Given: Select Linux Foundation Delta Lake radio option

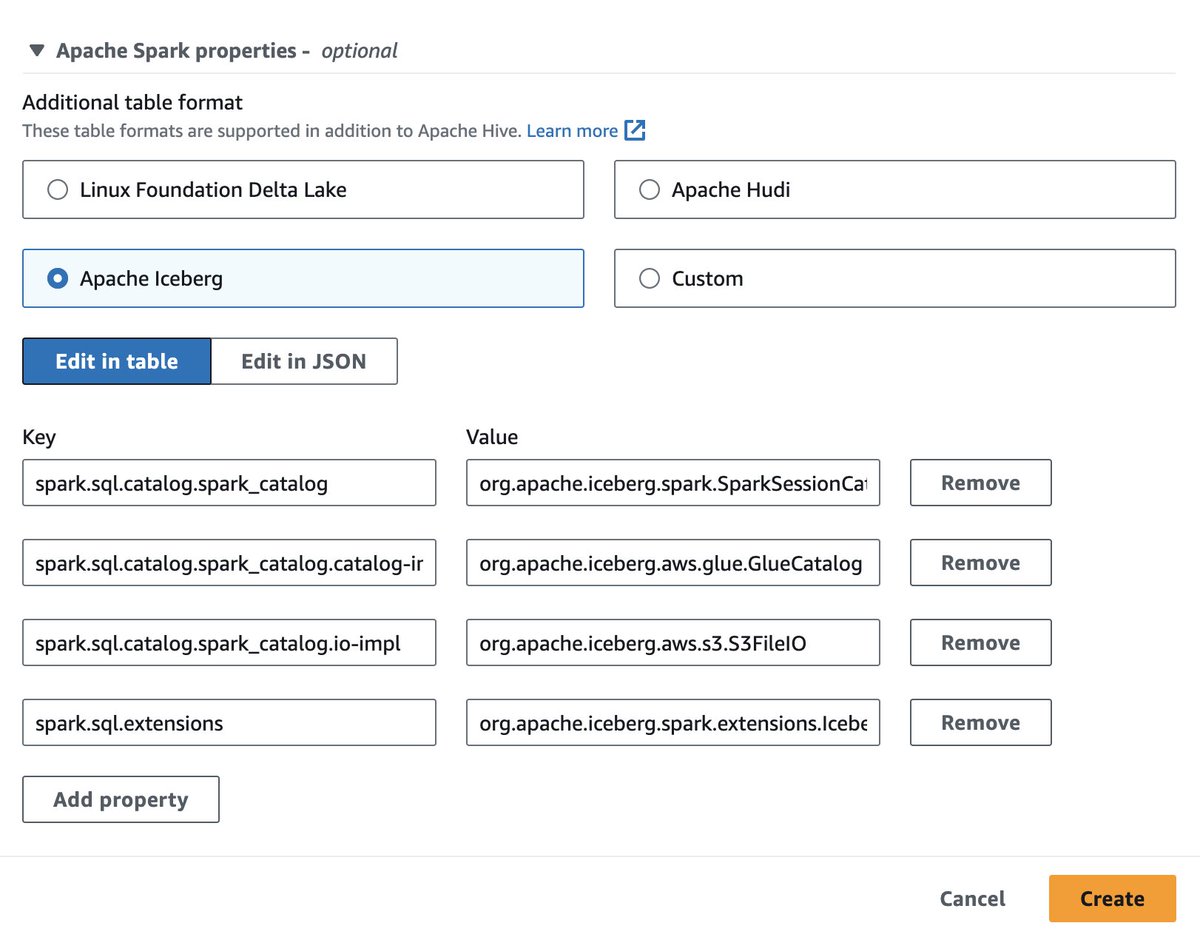Looking at the screenshot, I should [x=303, y=190].
